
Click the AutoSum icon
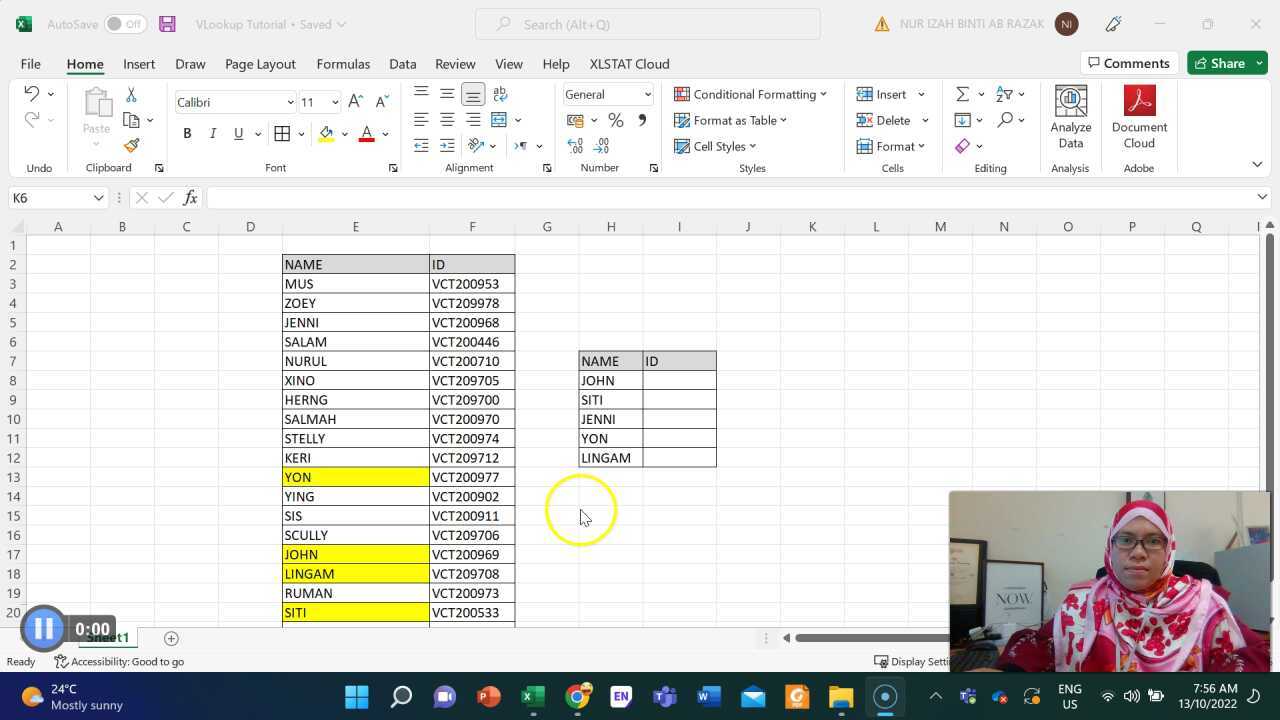(x=961, y=94)
